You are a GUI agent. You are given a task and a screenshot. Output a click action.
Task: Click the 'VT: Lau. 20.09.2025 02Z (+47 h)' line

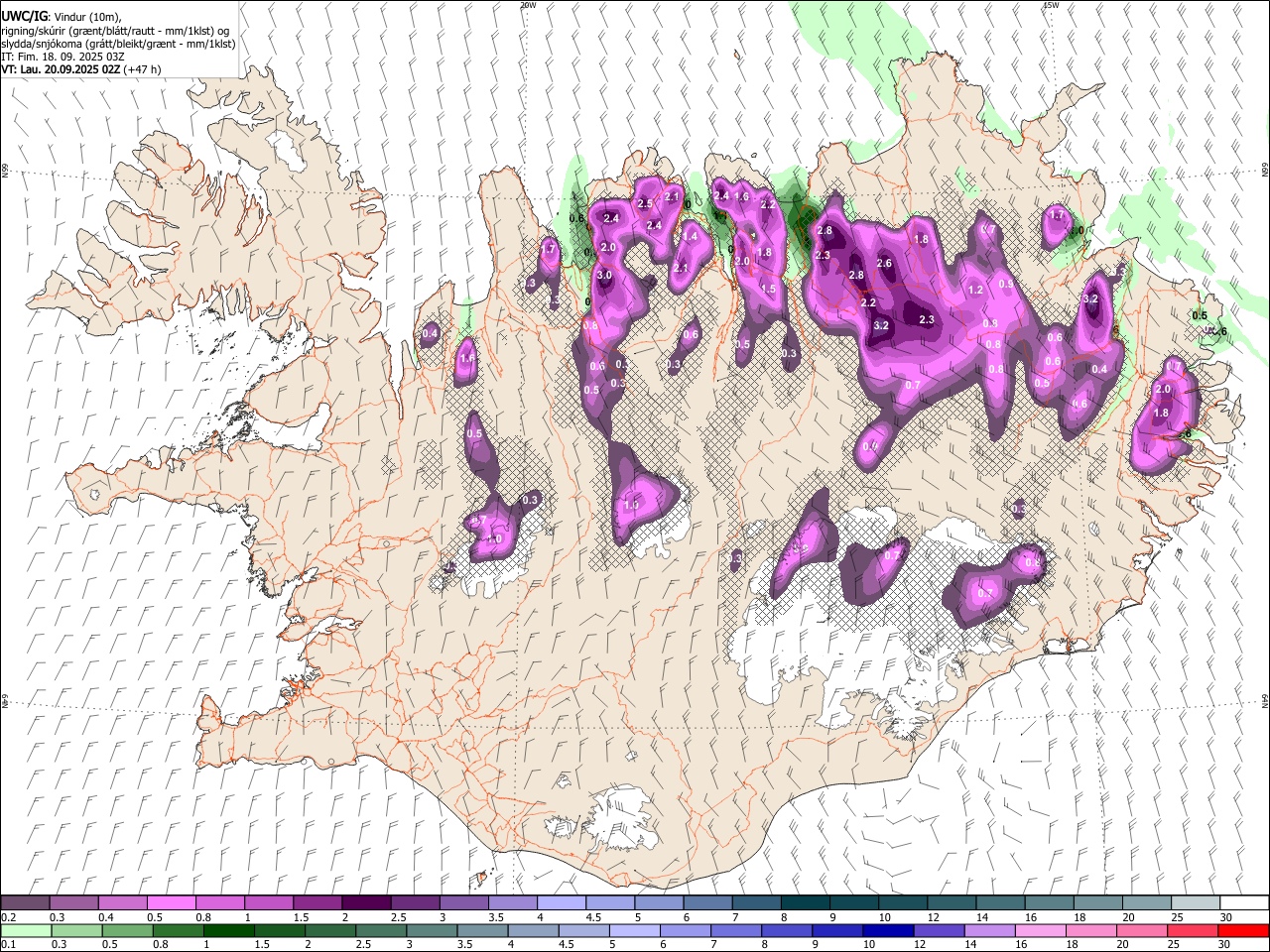81,69
